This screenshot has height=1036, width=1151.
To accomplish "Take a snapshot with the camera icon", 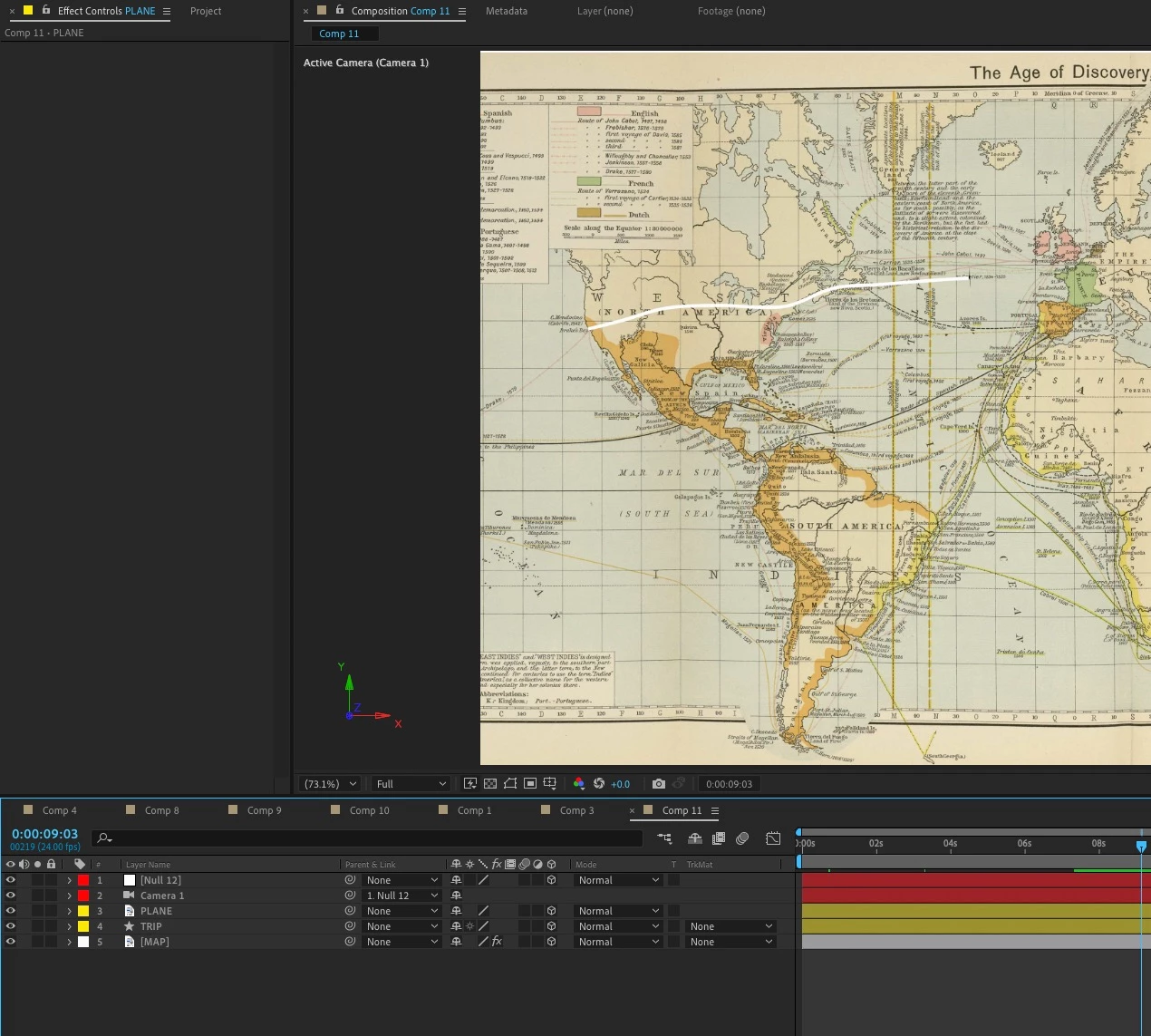I will point(659,784).
